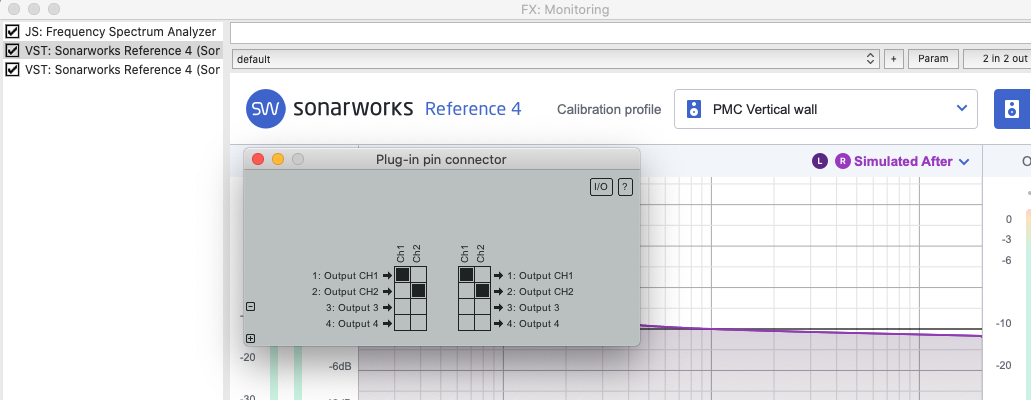Toggle right grid Ch2 to Output CH2 pin
This screenshot has height=400, width=1031.
483,291
